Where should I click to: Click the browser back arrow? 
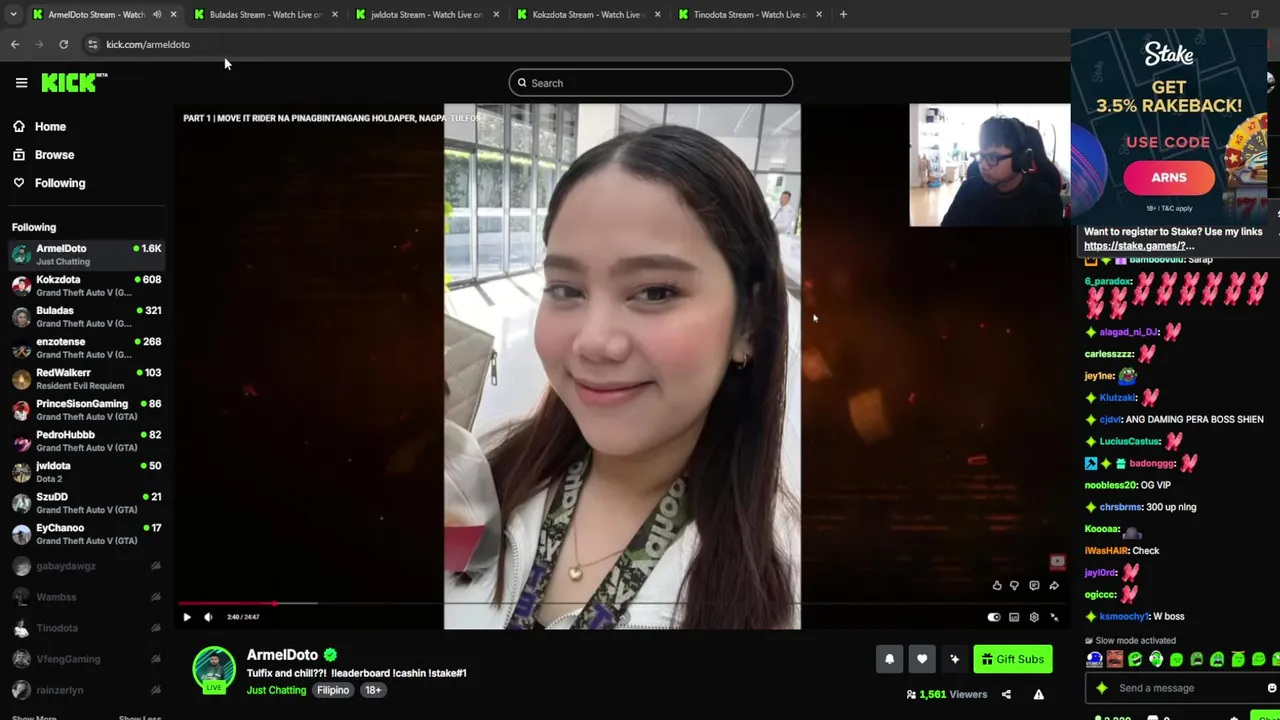click(15, 44)
